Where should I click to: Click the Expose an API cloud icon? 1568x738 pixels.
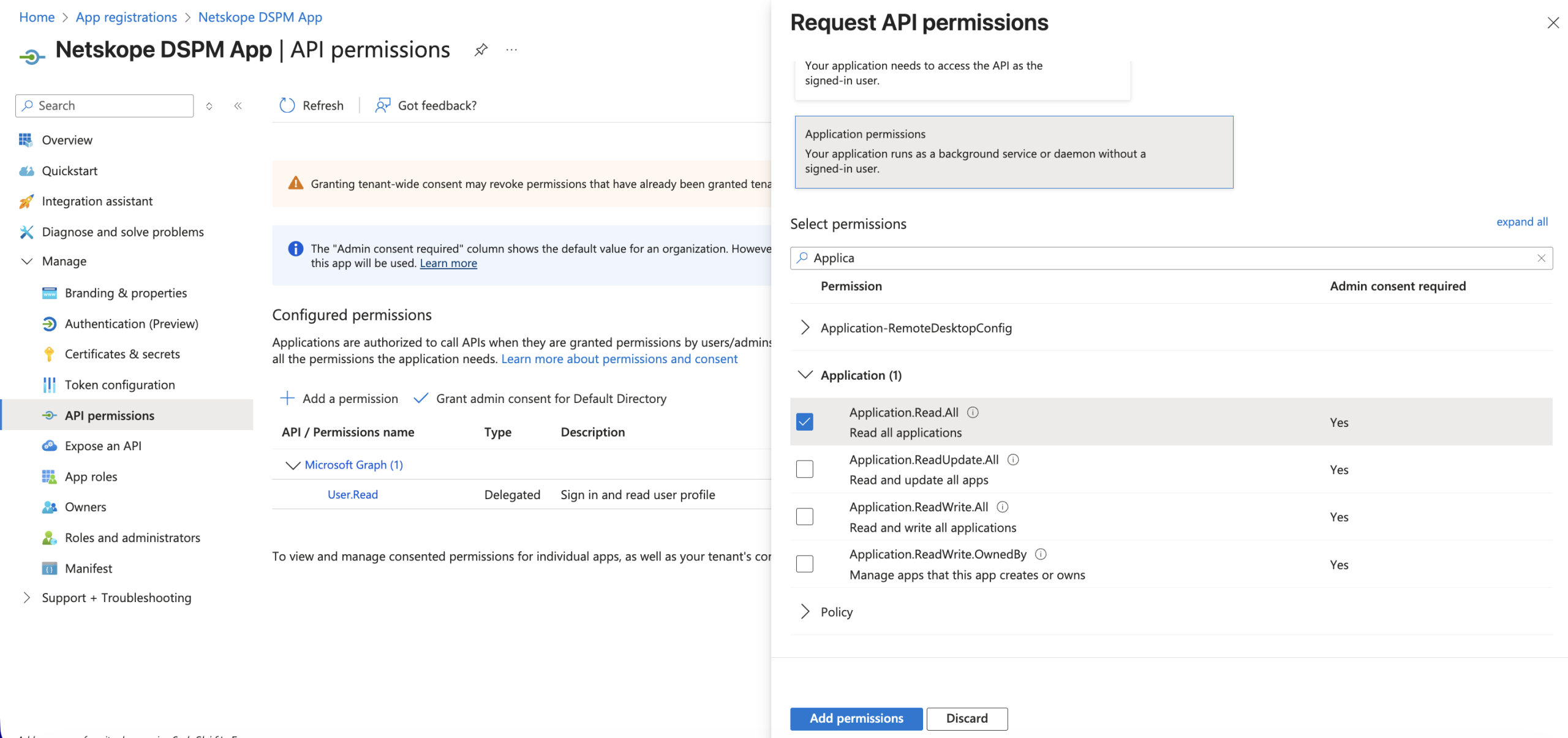coord(49,445)
